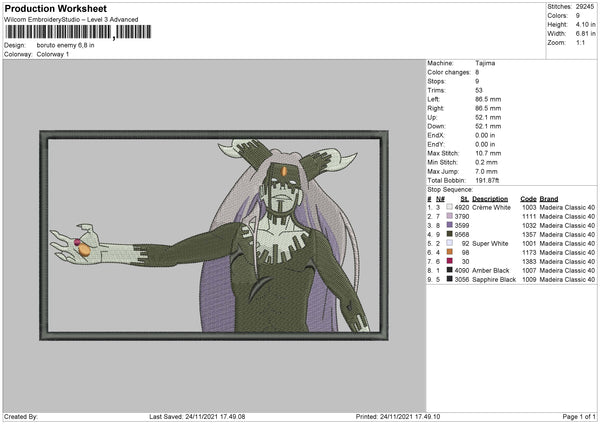Select the Super White description text
This screenshot has width=600, height=424.
[x=490, y=243]
